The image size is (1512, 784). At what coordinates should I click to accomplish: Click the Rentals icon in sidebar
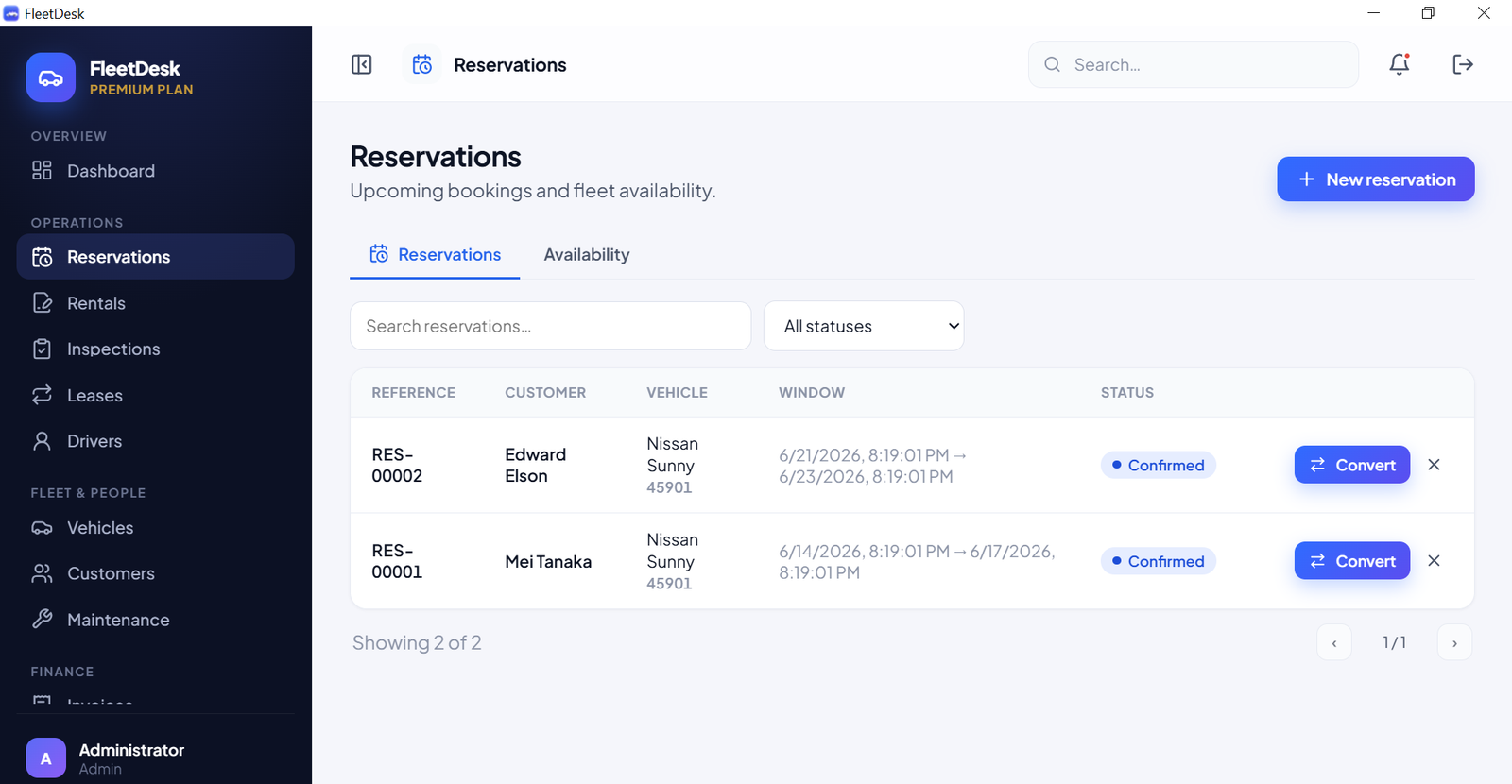click(x=42, y=303)
